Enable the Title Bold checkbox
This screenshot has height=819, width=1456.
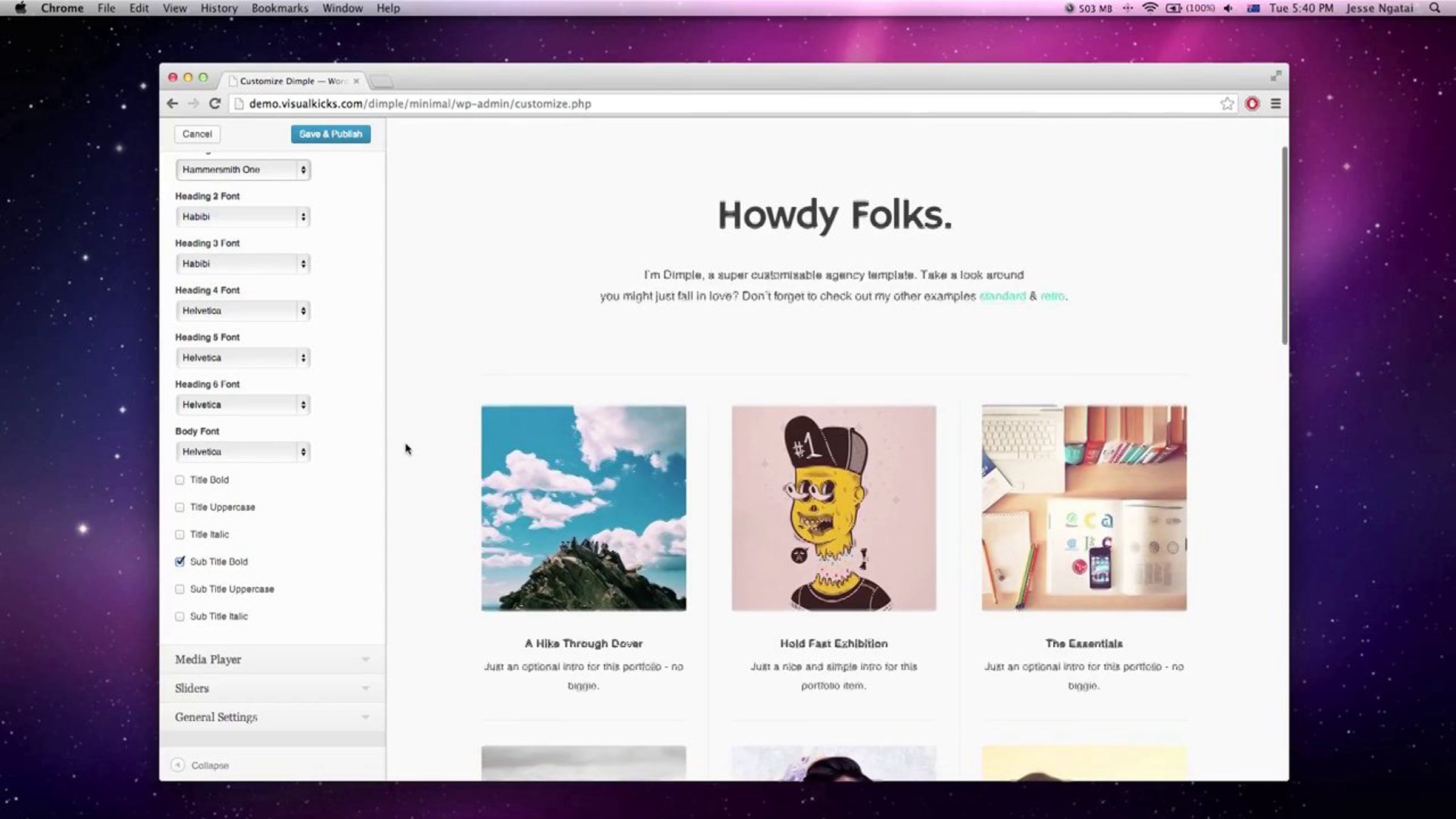tap(180, 480)
